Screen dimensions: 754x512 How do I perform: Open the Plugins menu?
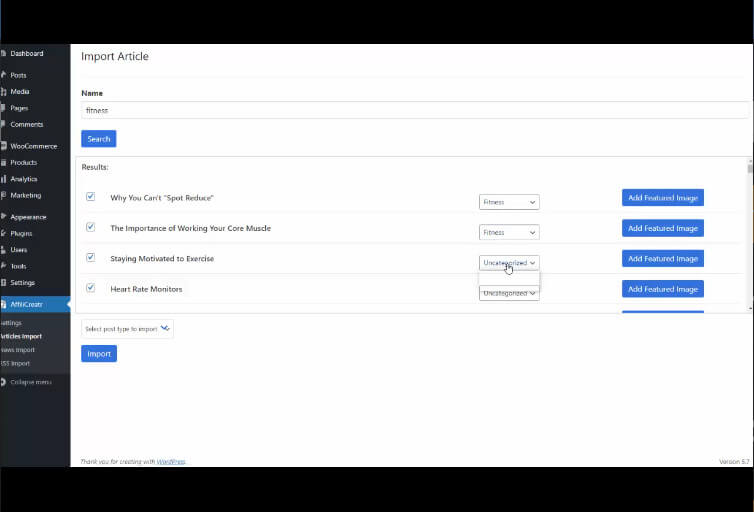[21, 233]
